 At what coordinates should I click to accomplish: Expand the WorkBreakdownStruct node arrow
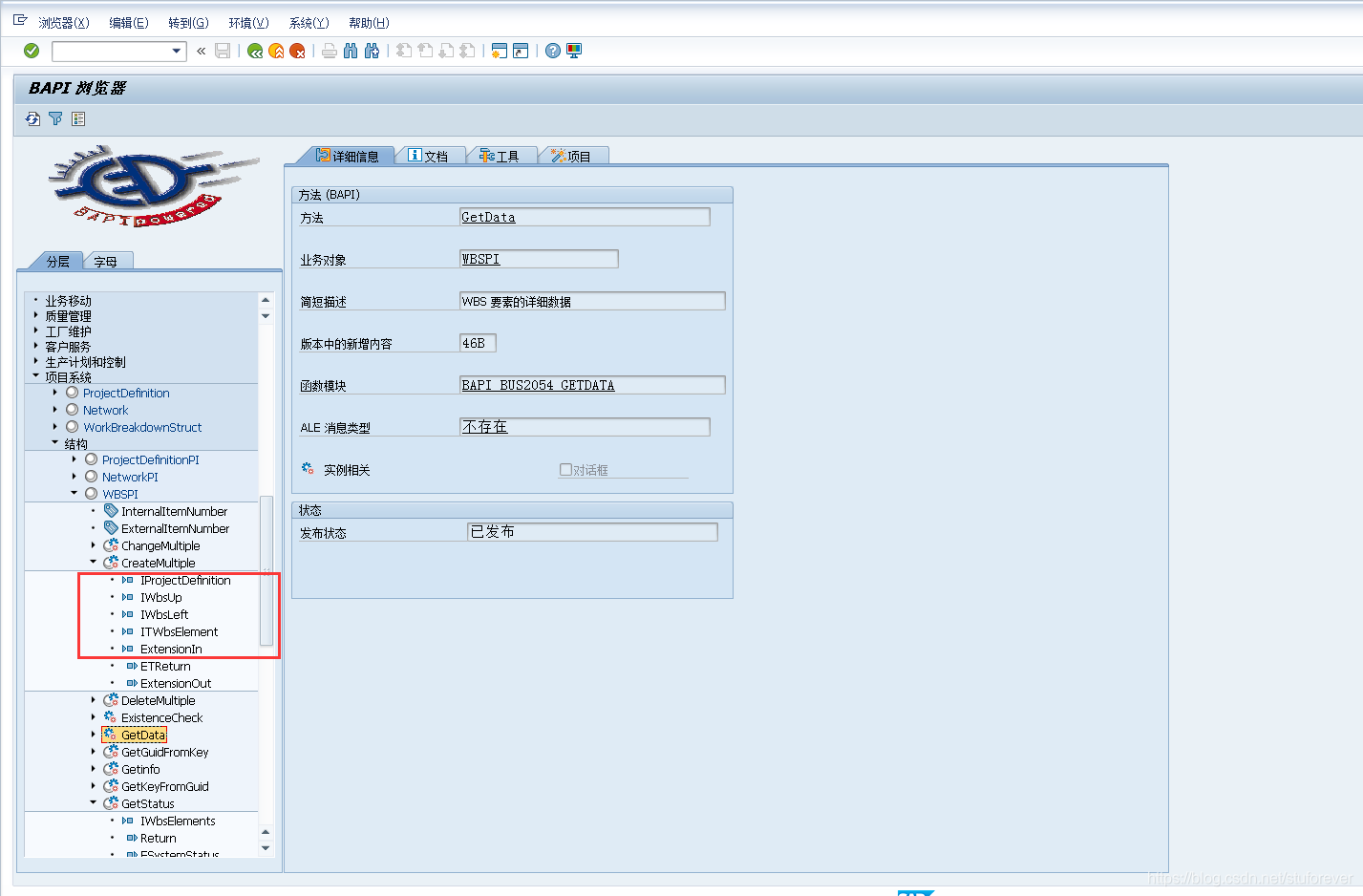(x=55, y=427)
